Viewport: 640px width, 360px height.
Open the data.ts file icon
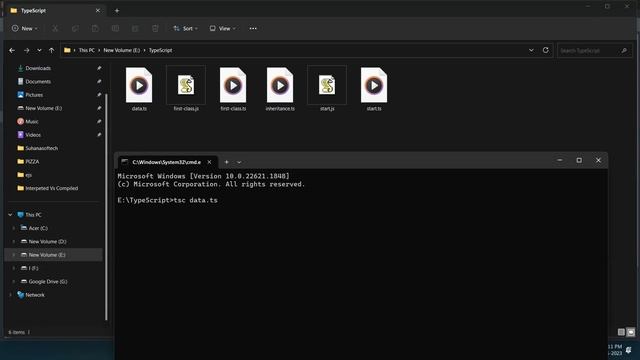[139, 85]
